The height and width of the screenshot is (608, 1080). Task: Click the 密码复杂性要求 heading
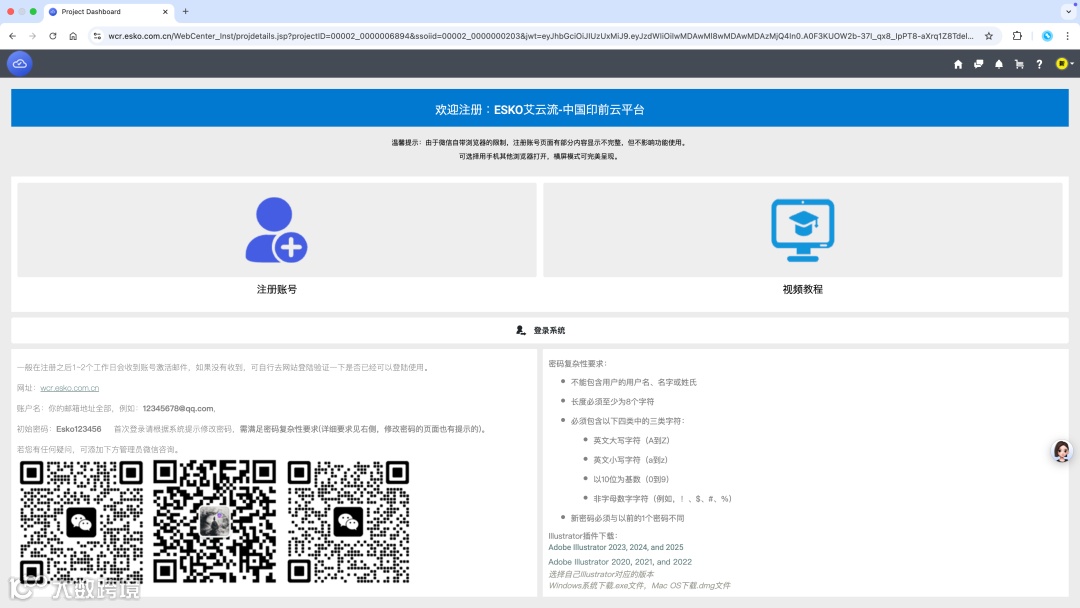click(x=577, y=364)
